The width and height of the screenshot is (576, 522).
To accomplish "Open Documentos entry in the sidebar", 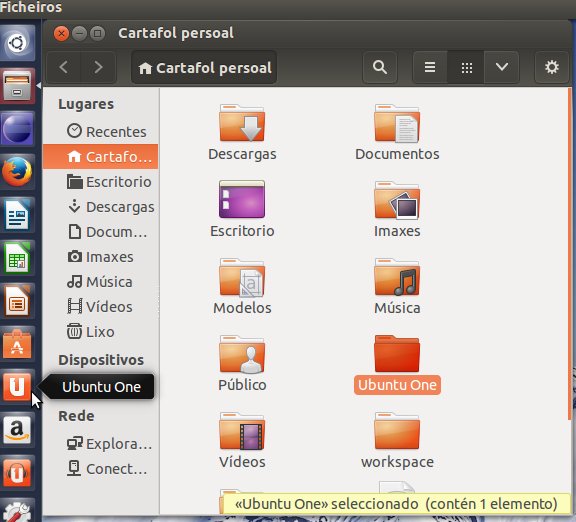I will (101, 231).
